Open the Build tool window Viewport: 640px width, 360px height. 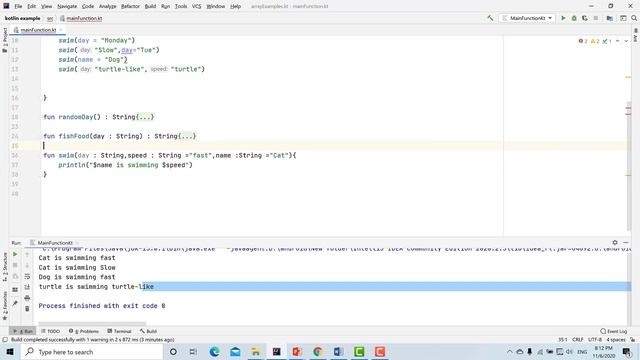pyautogui.click(x=149, y=331)
